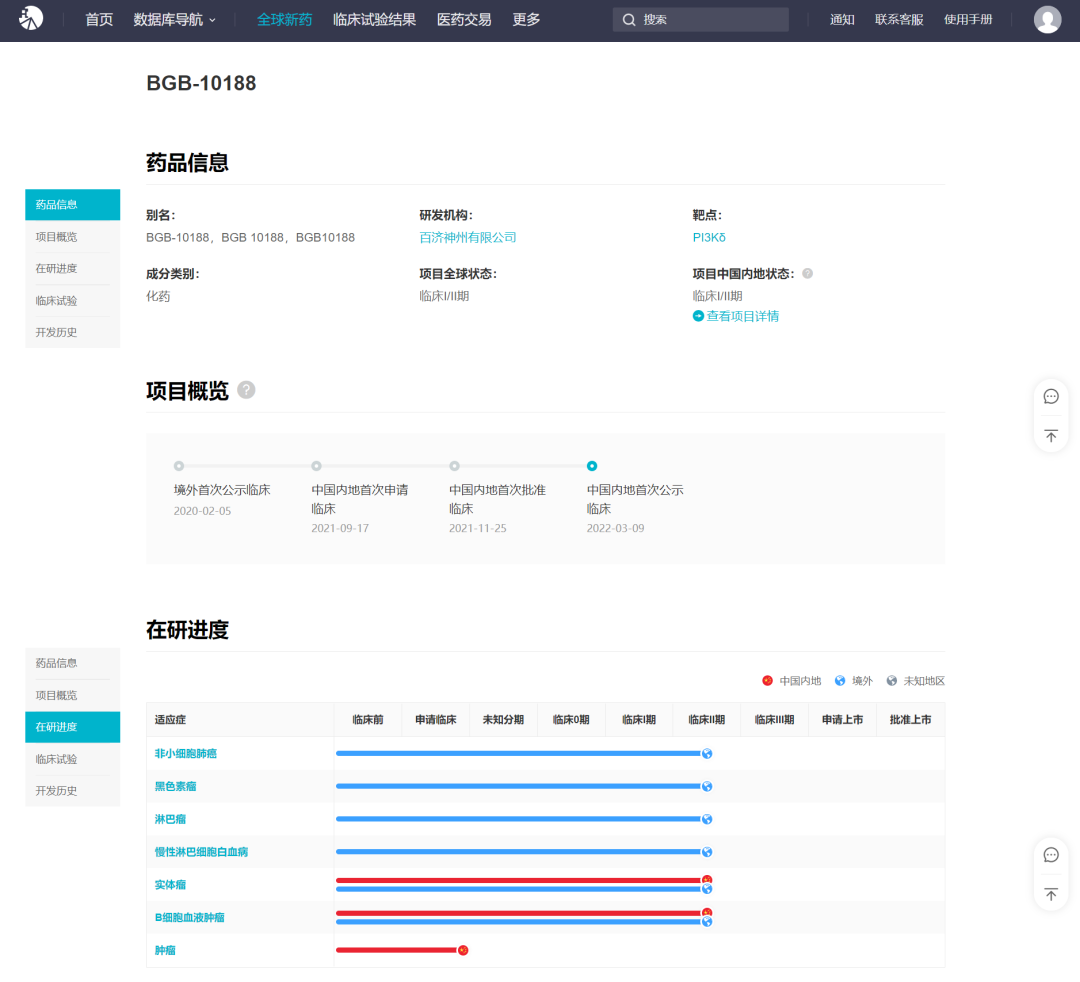
Task: Click red China marker on B细胞血液肿瘤 bar
Action: pyautogui.click(x=707, y=912)
